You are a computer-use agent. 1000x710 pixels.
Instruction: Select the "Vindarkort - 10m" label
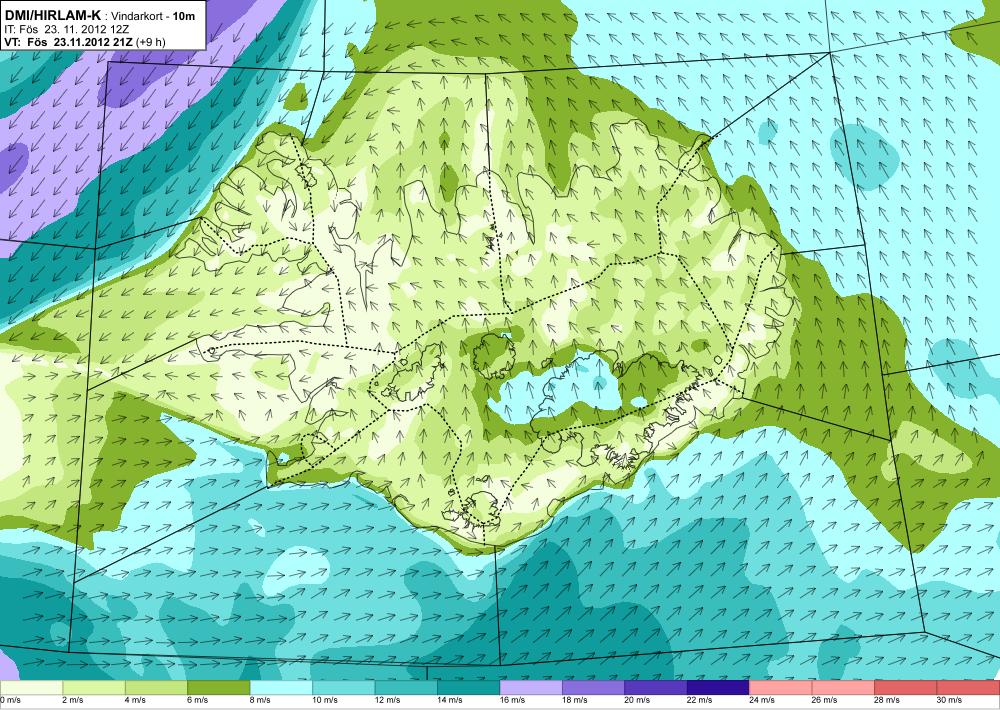click(153, 16)
